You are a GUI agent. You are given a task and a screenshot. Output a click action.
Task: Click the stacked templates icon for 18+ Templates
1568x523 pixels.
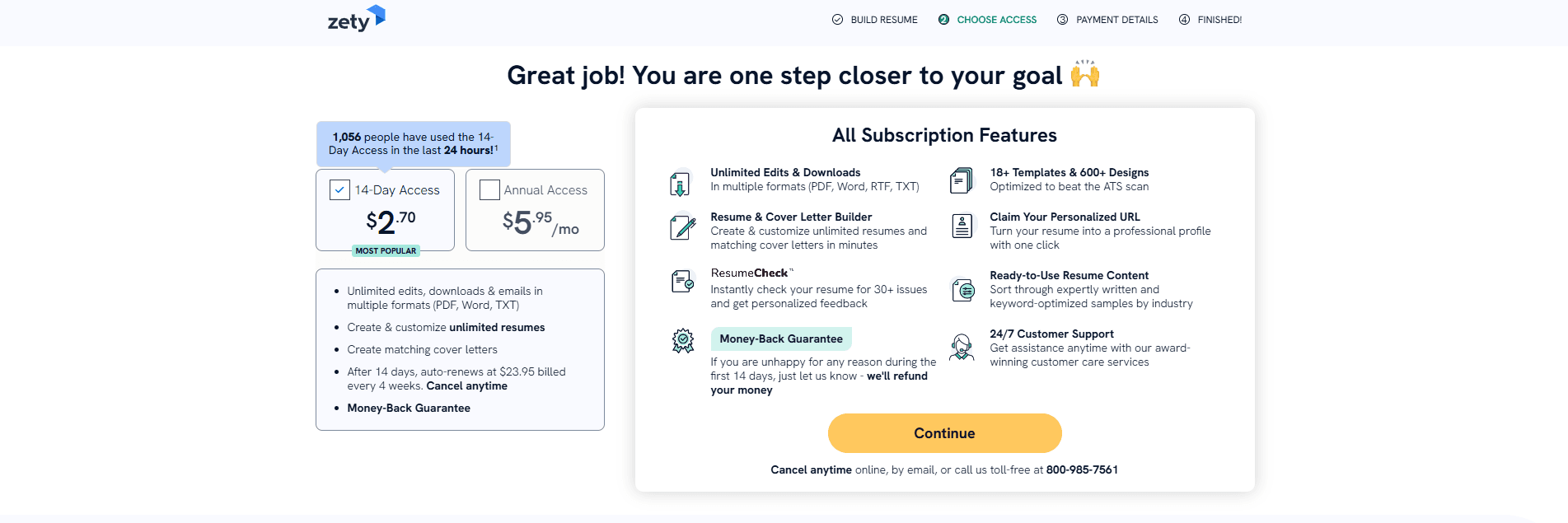[x=962, y=180]
